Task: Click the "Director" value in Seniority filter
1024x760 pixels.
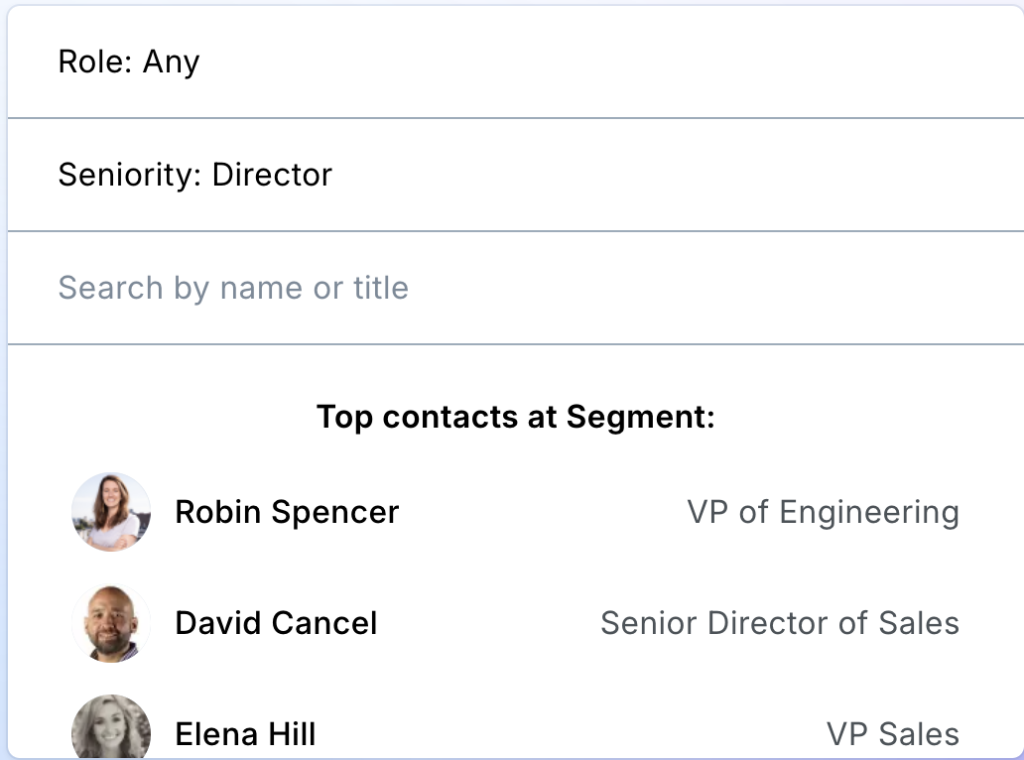Action: click(x=272, y=175)
